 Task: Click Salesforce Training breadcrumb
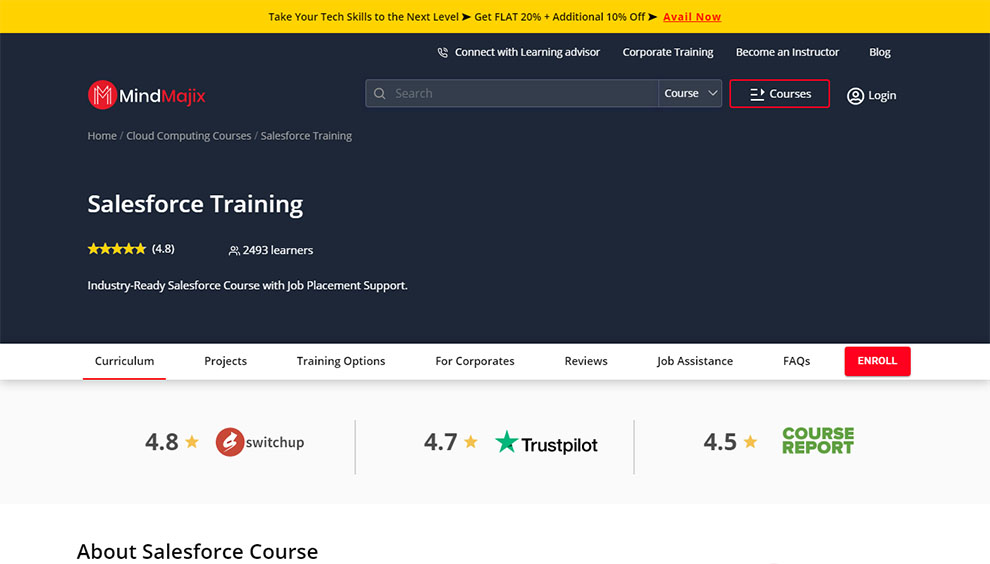coord(306,136)
